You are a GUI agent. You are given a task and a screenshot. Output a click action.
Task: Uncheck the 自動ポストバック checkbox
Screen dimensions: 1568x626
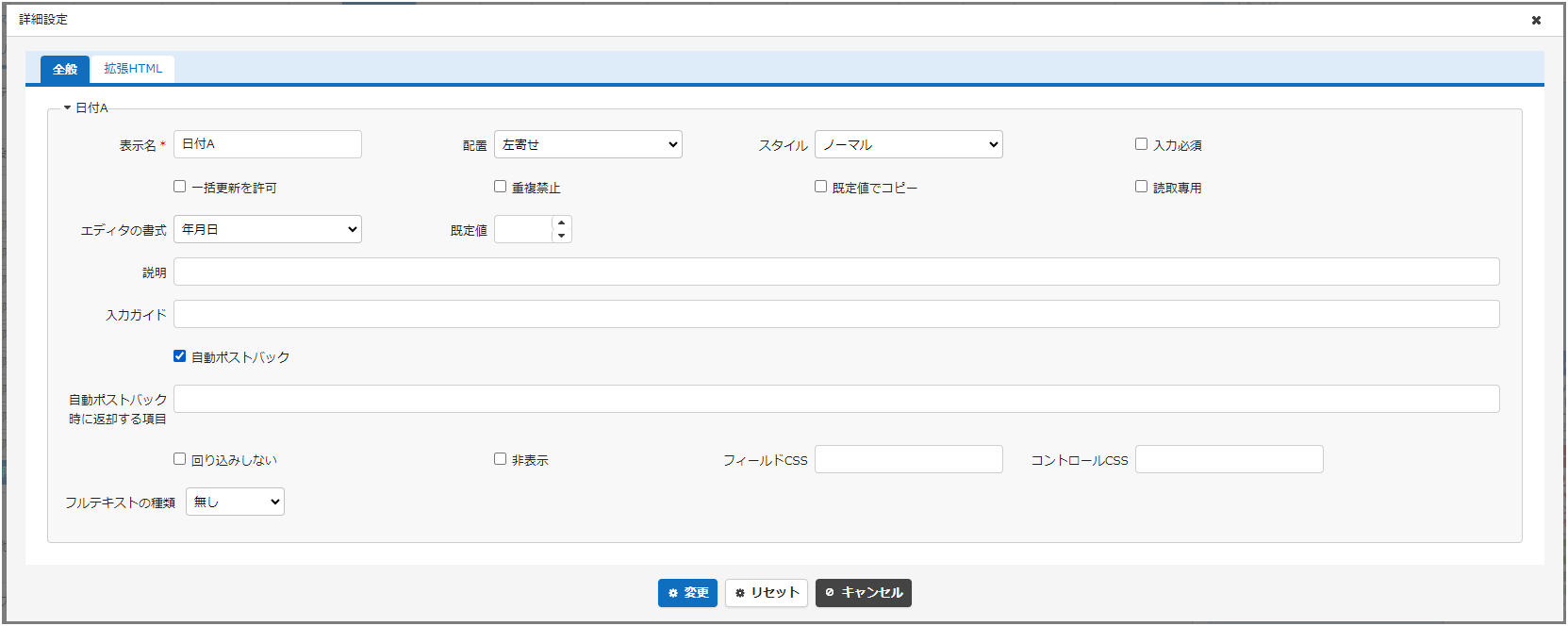(x=179, y=356)
